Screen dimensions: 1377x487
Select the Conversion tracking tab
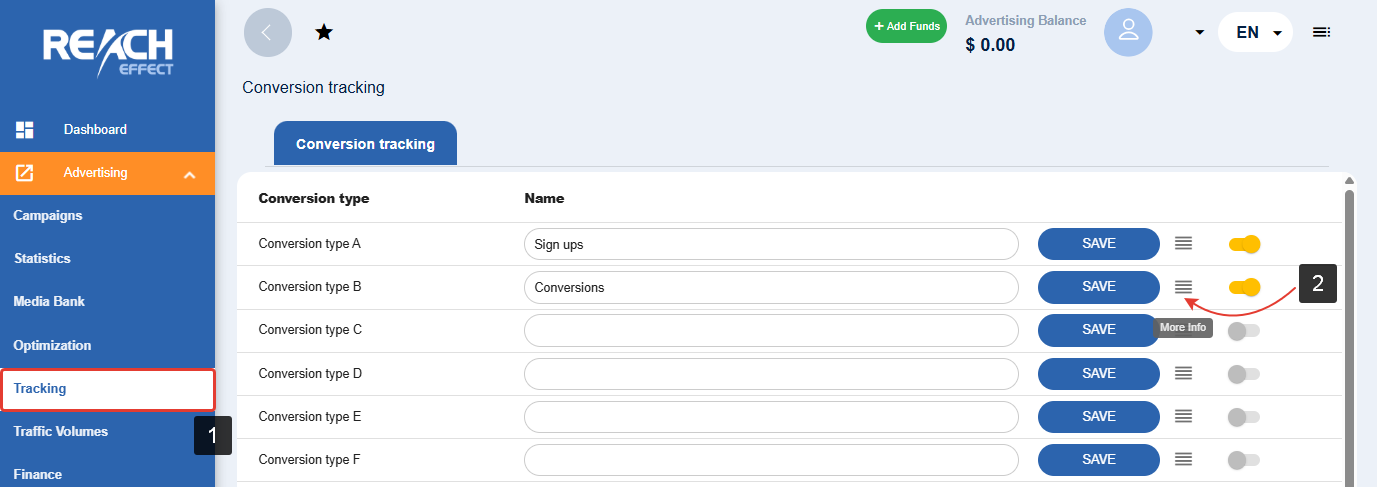(x=365, y=143)
